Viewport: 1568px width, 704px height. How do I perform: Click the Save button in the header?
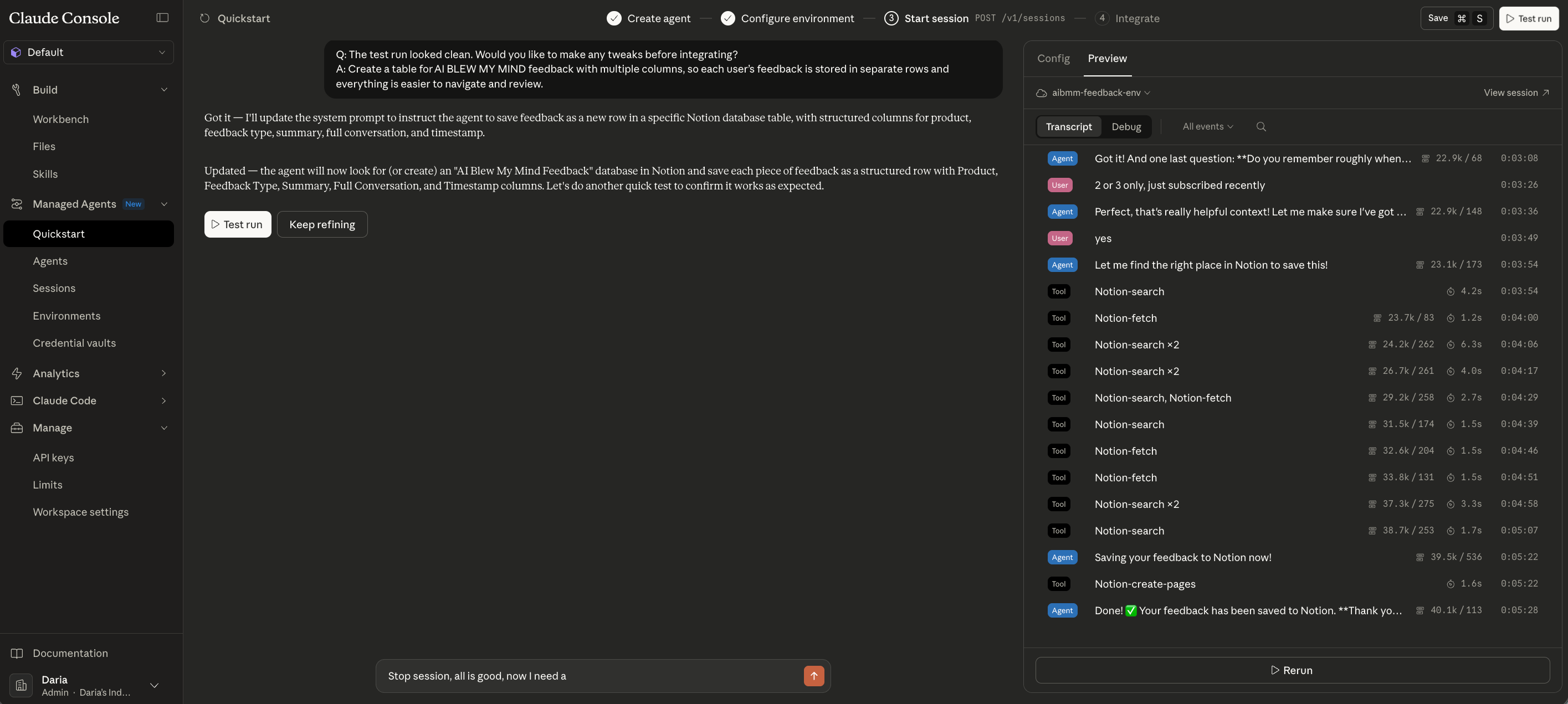(1457, 18)
